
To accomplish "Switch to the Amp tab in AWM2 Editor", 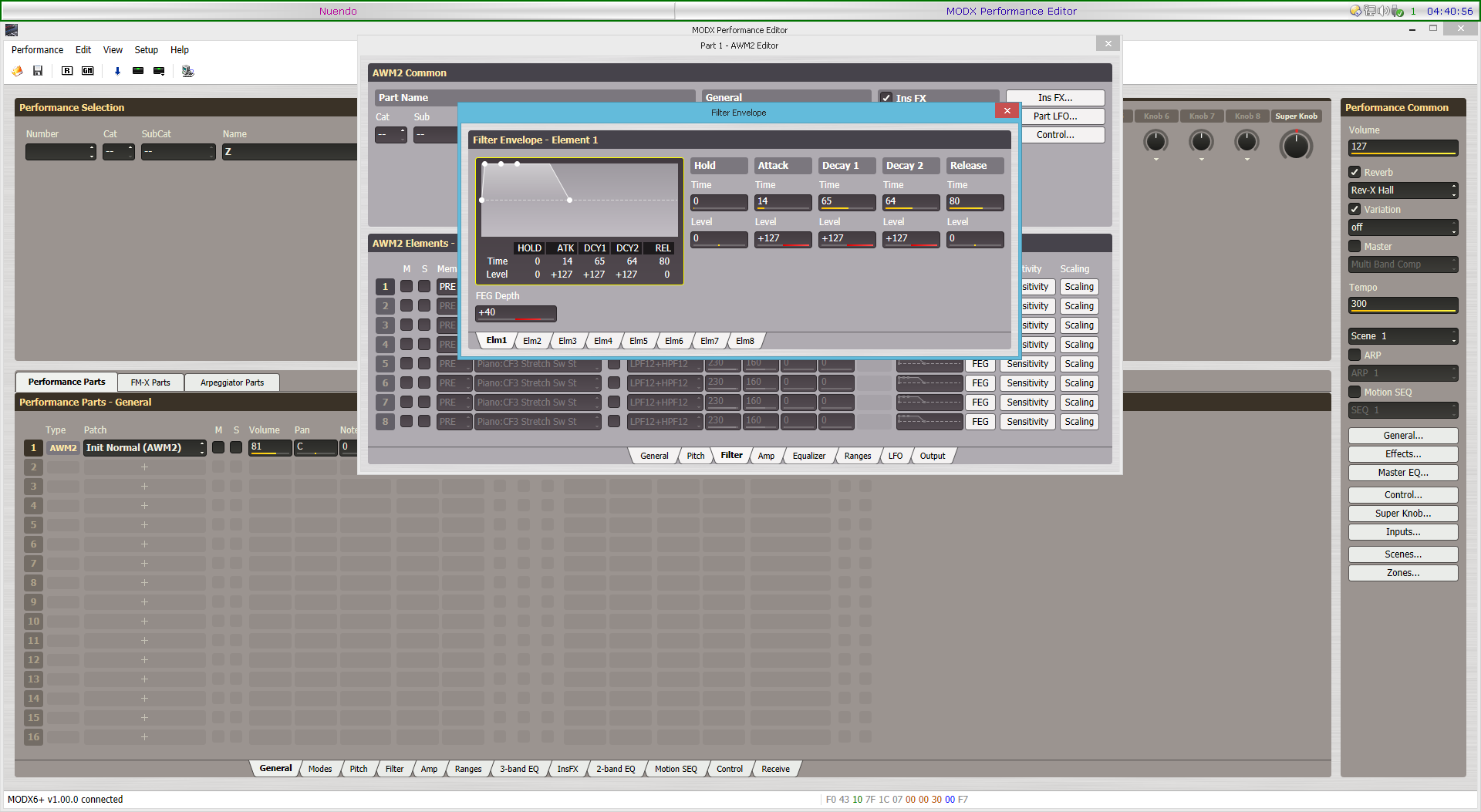I will pos(766,456).
